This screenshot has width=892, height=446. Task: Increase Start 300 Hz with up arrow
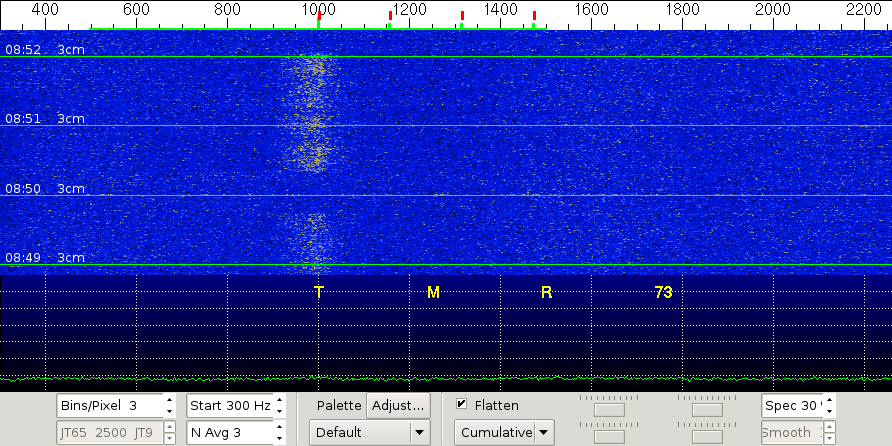[280, 400]
